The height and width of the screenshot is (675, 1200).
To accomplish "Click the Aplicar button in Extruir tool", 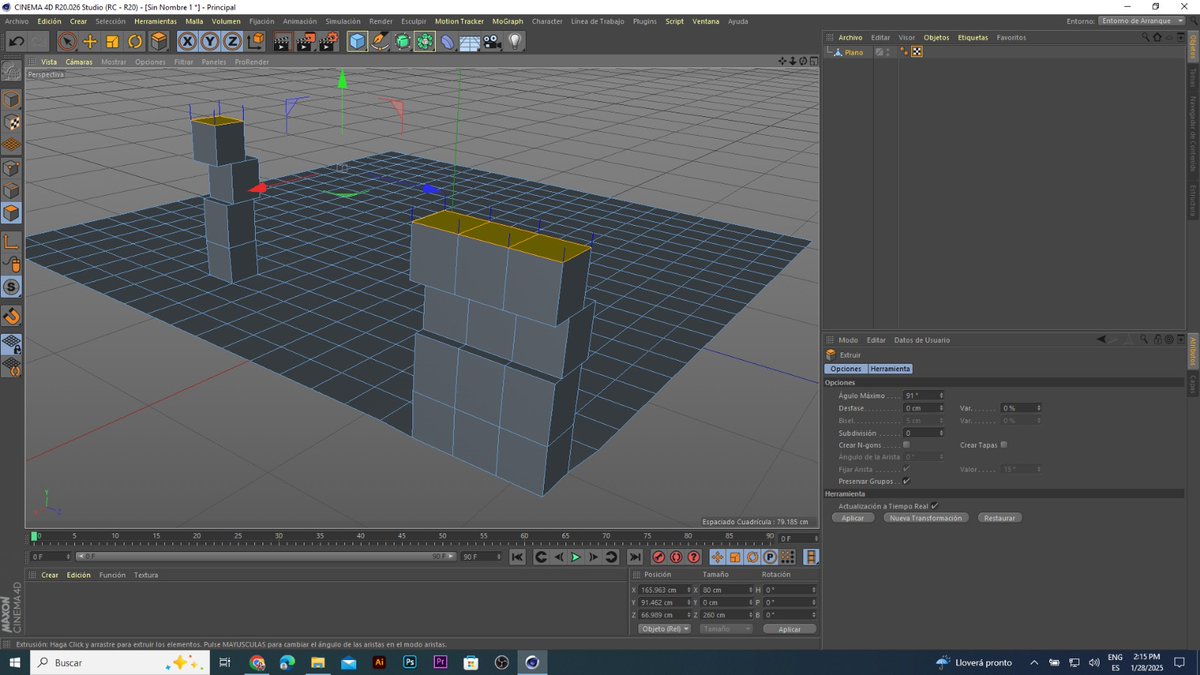I will pos(853,518).
